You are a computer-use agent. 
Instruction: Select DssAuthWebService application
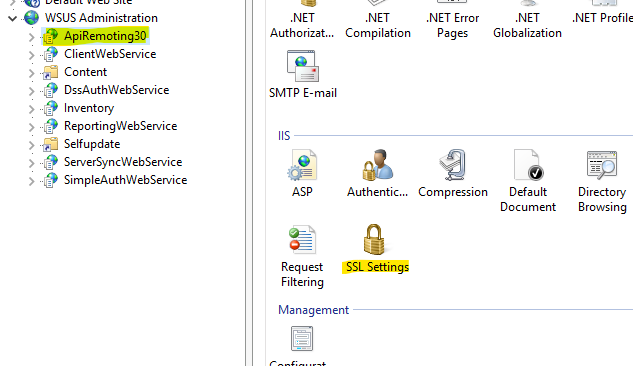click(x=116, y=90)
